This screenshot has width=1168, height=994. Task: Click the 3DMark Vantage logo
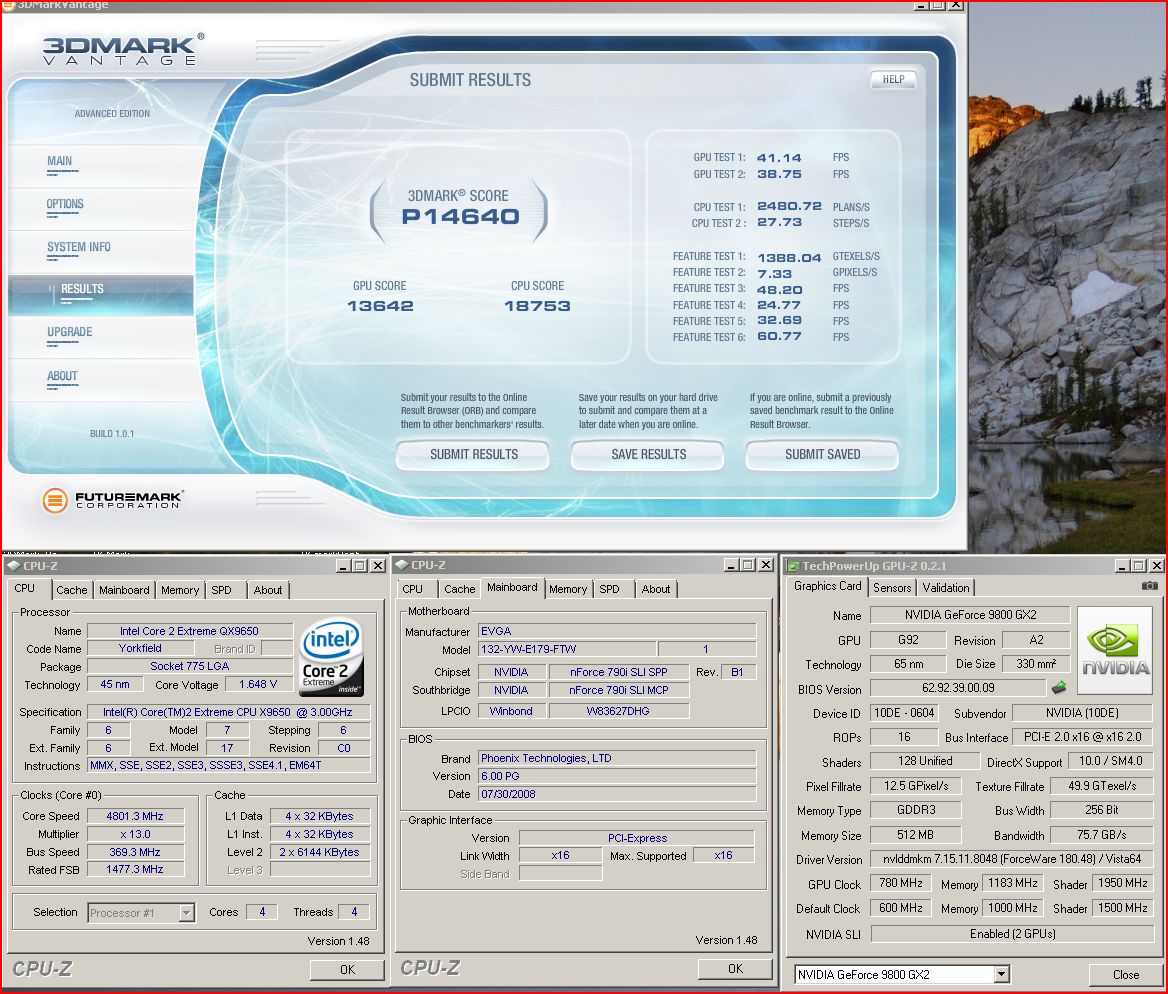122,49
